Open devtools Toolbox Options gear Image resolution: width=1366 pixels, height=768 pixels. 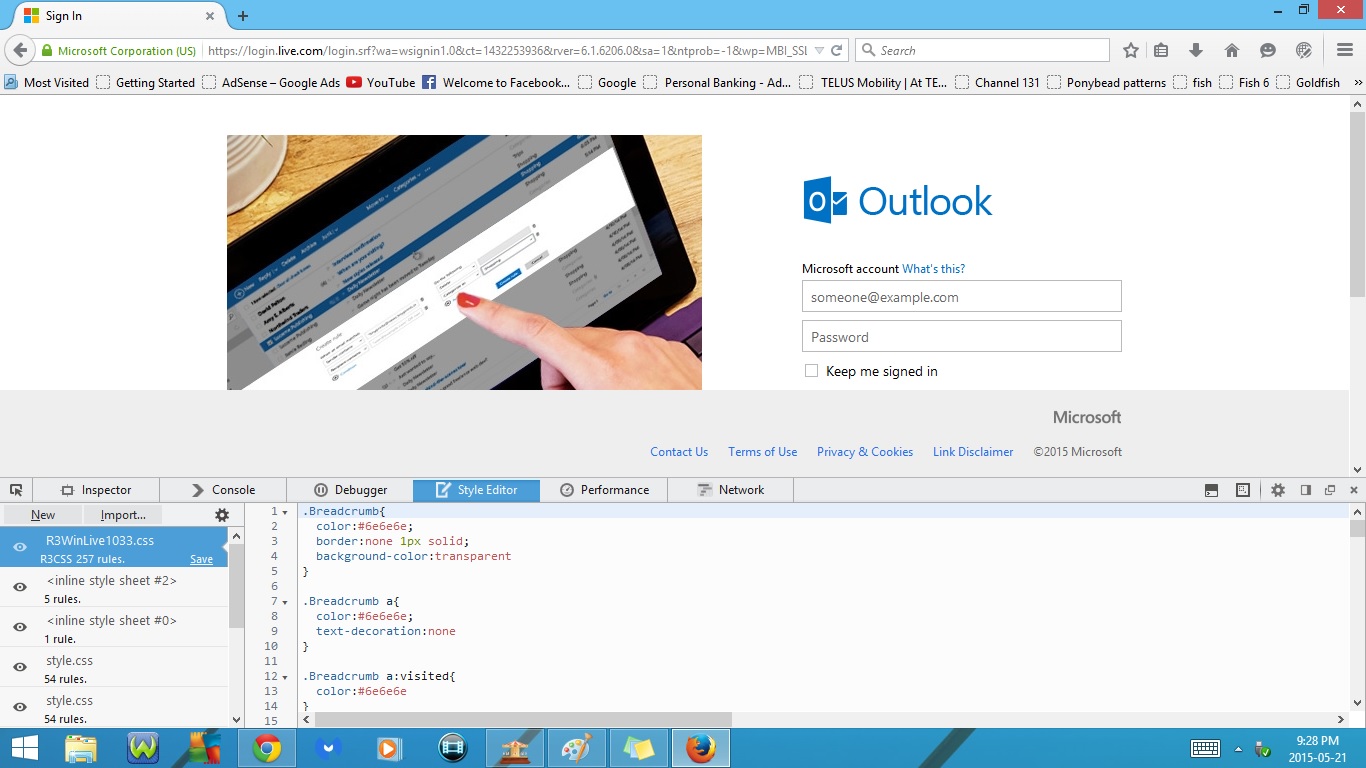(1278, 490)
